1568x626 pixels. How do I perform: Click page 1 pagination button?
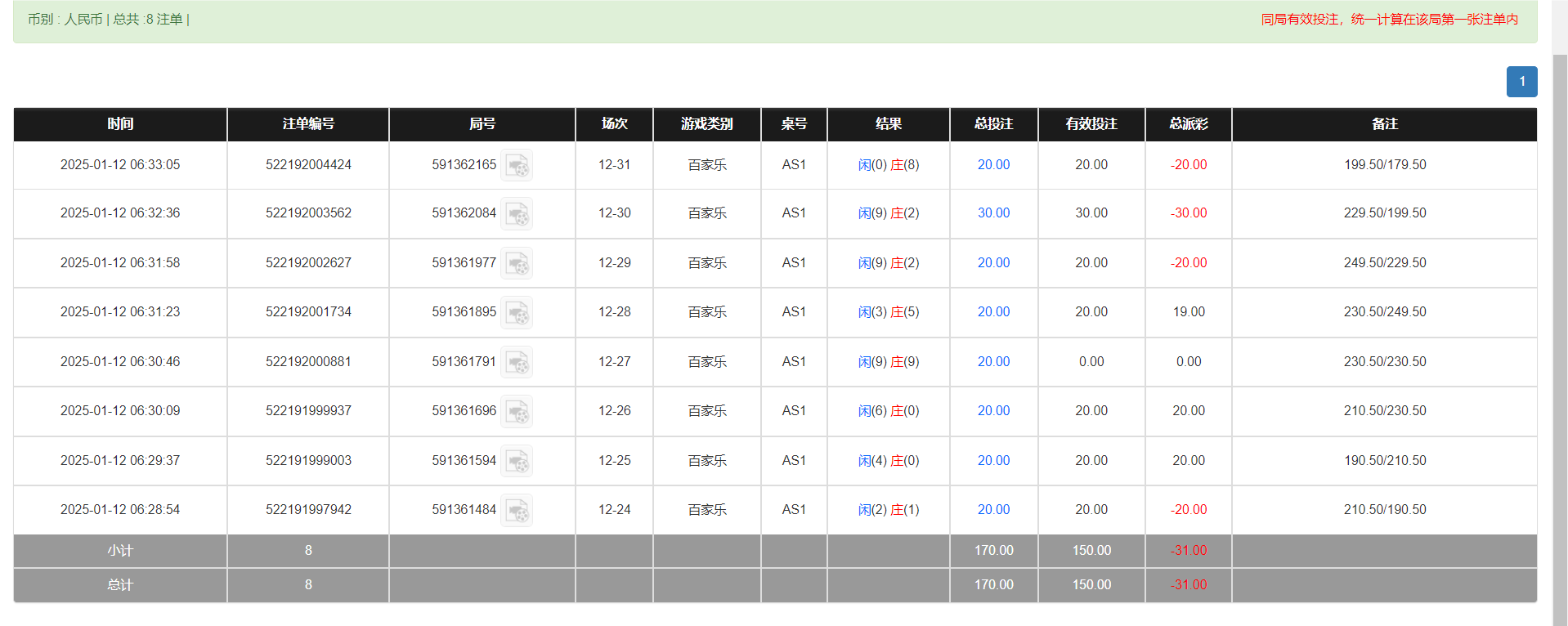1521,82
